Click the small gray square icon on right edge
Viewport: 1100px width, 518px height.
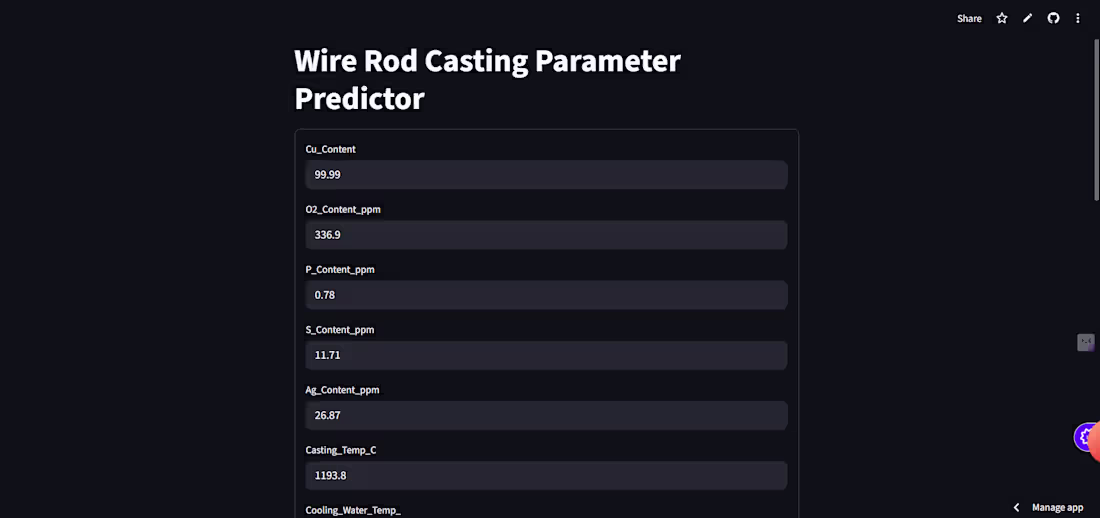point(1086,343)
